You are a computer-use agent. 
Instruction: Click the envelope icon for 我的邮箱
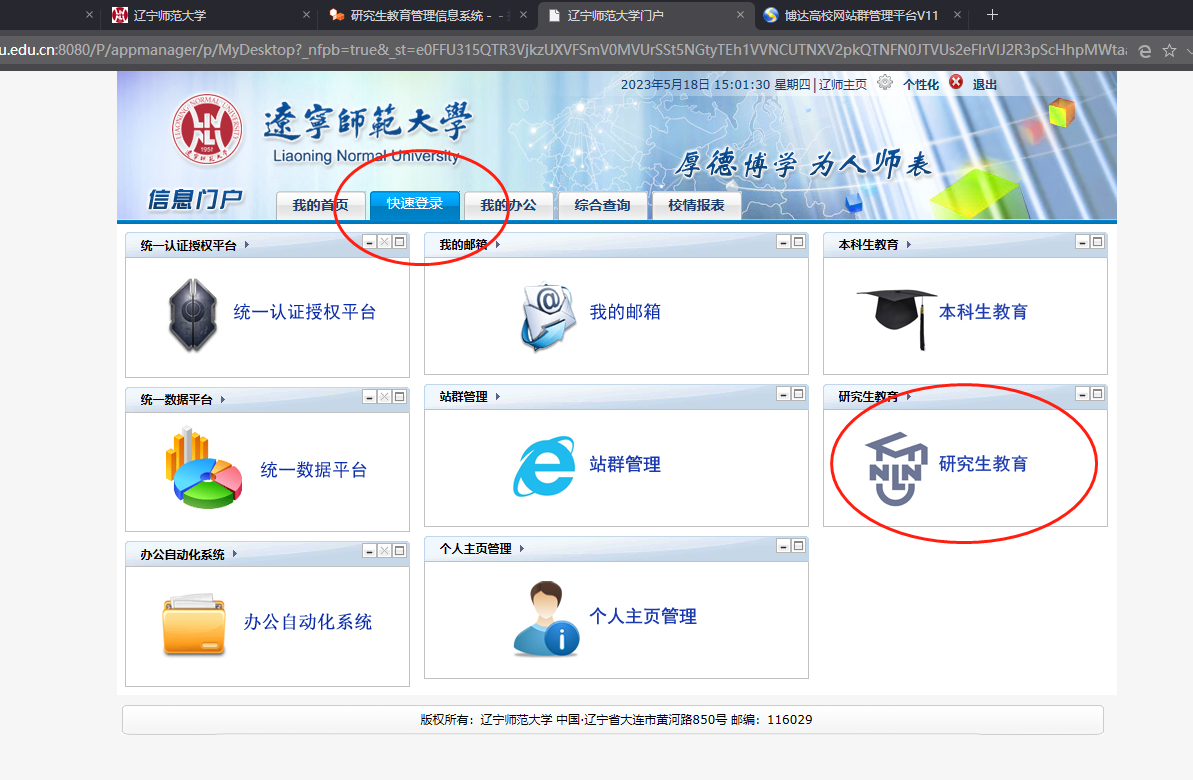tap(548, 317)
